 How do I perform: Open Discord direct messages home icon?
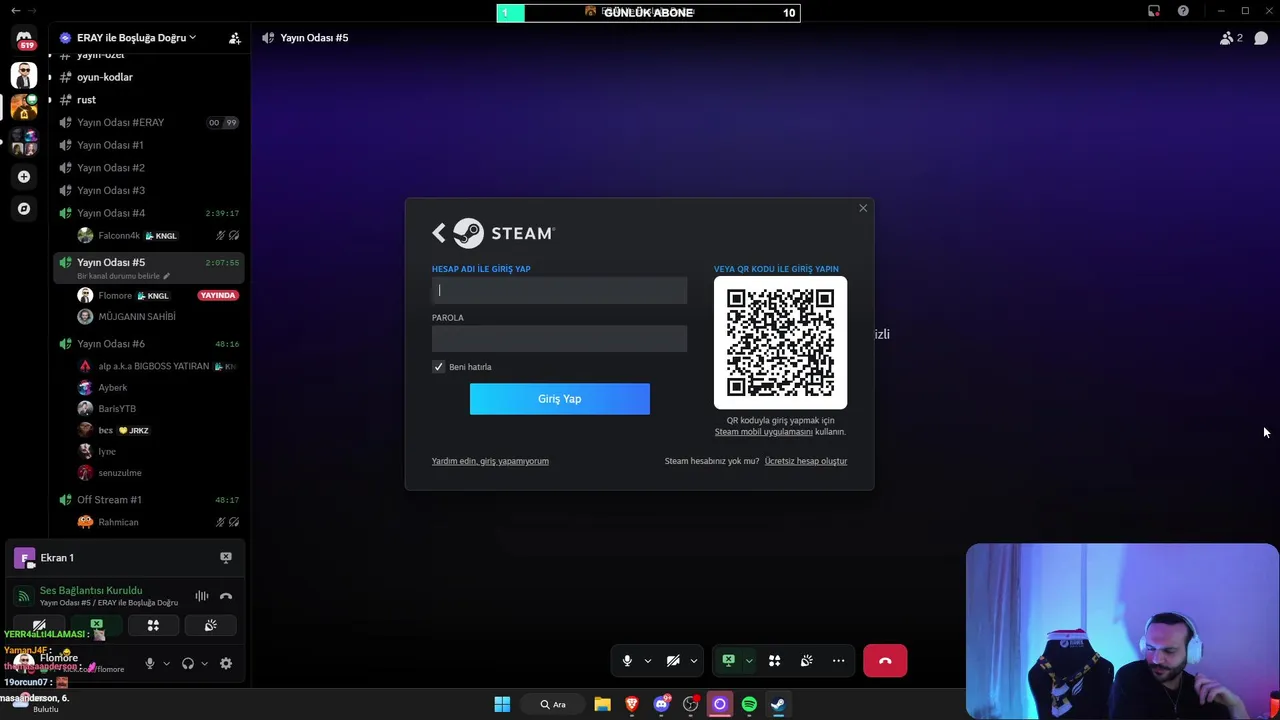coord(24,40)
